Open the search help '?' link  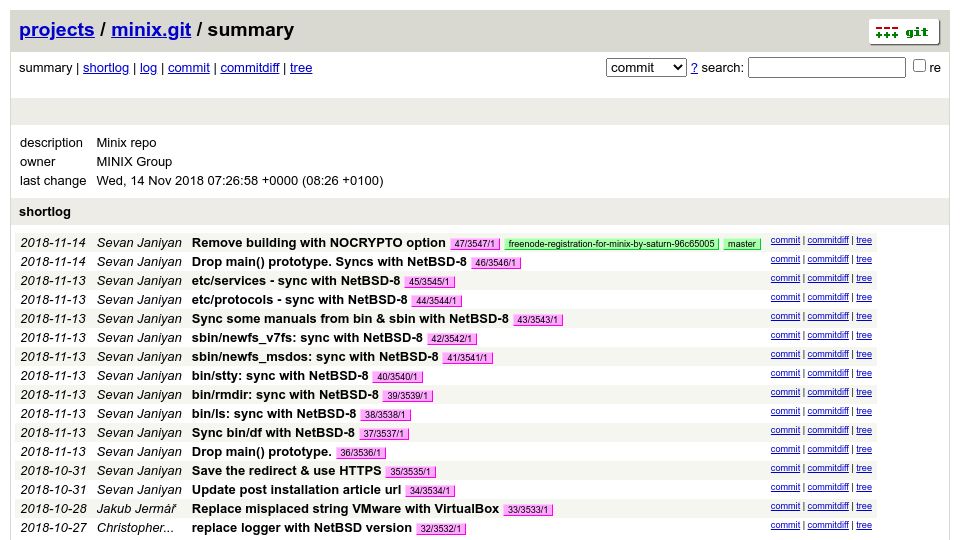694,68
